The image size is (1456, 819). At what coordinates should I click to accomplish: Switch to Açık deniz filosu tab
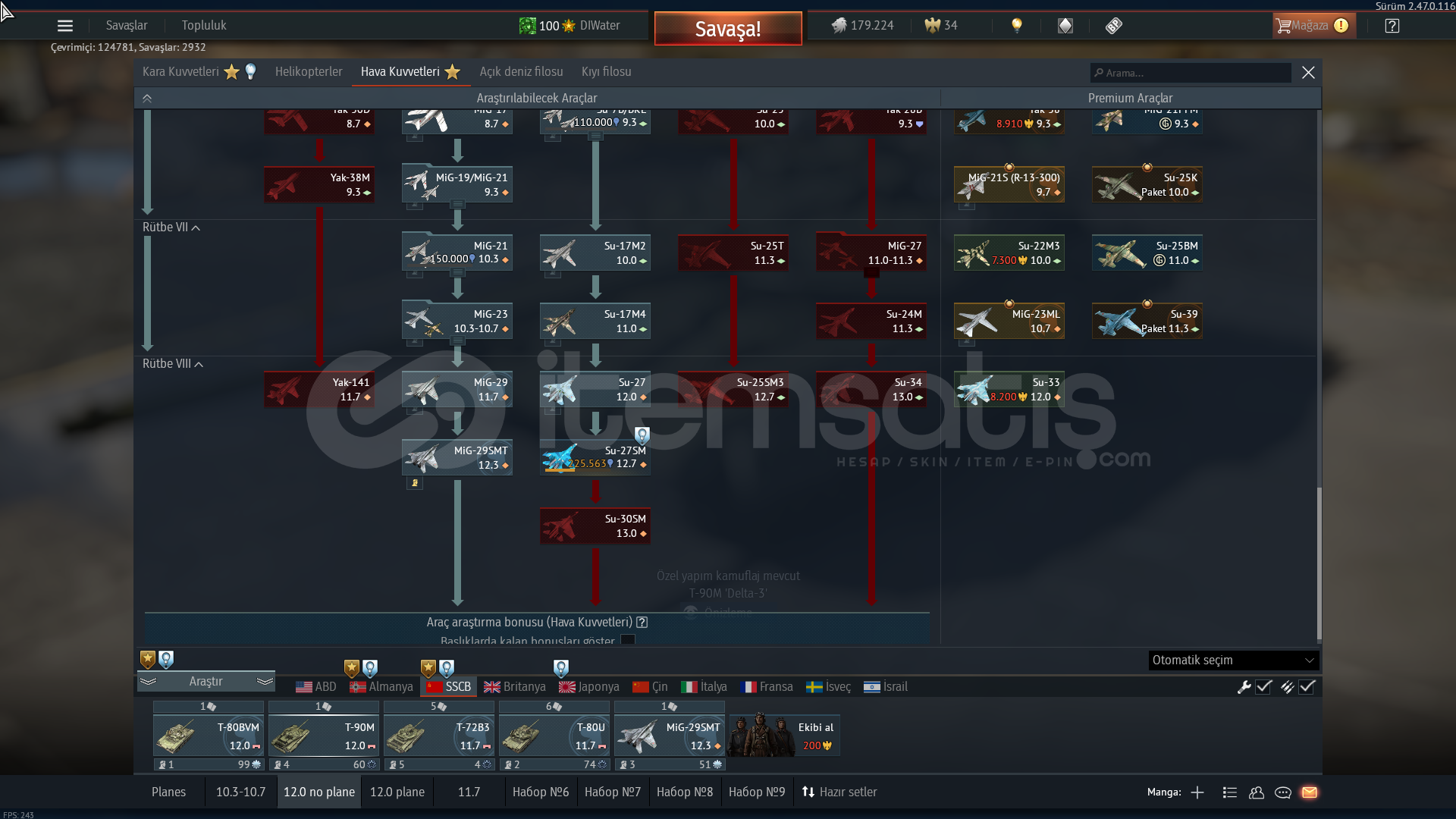[x=521, y=71]
